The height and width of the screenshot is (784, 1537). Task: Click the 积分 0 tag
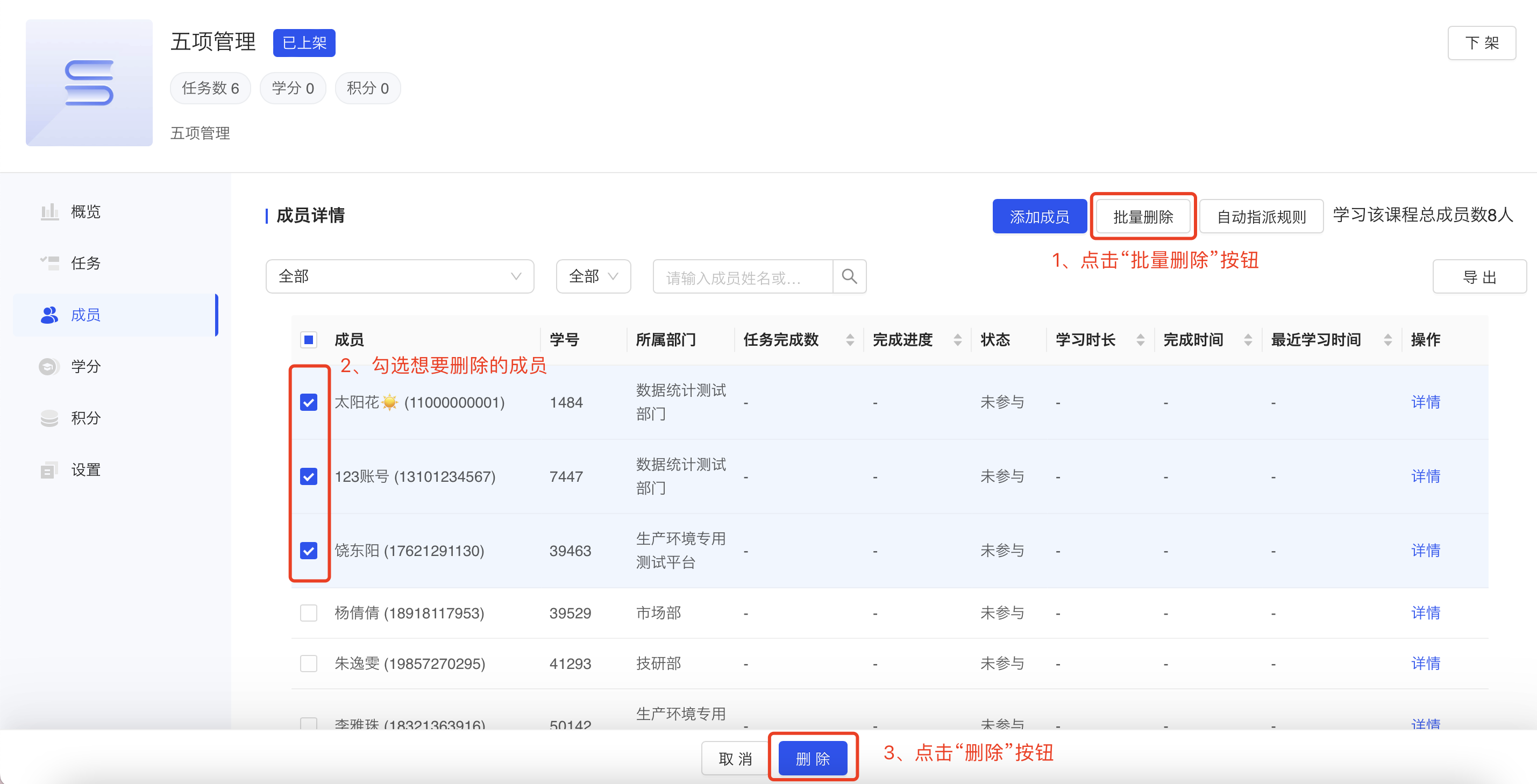point(367,88)
